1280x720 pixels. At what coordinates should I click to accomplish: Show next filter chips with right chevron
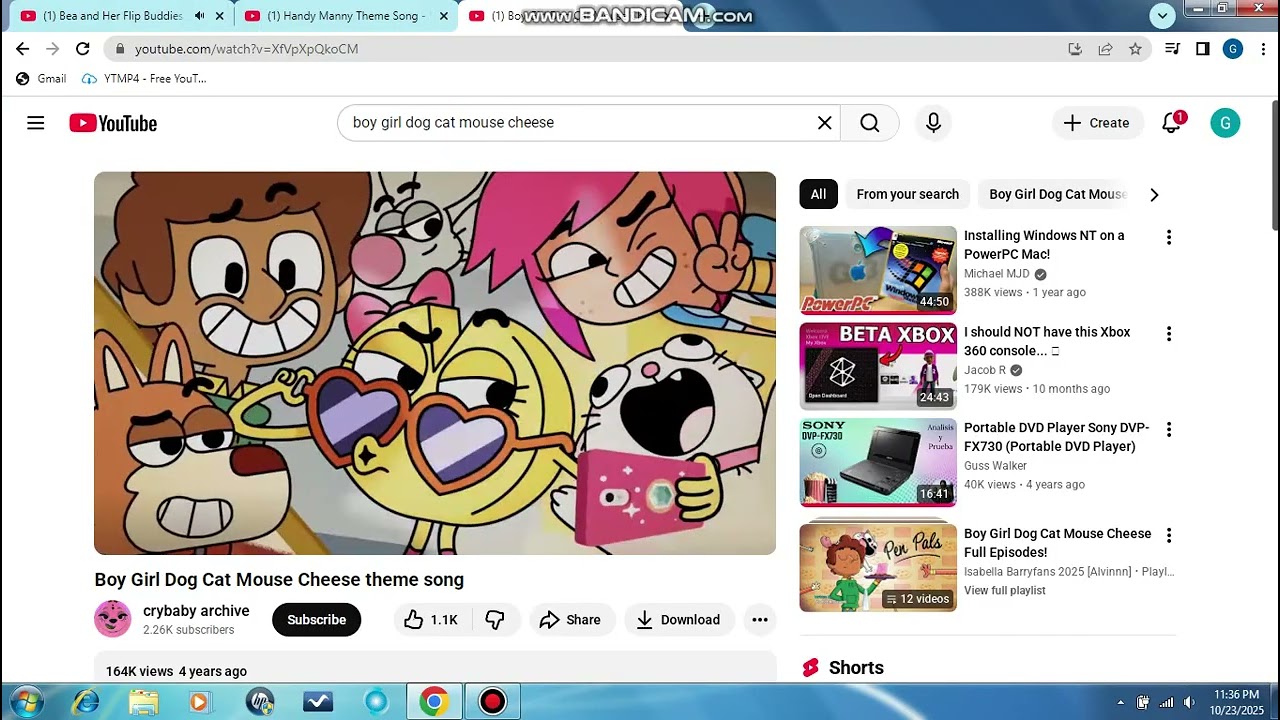(x=1154, y=194)
